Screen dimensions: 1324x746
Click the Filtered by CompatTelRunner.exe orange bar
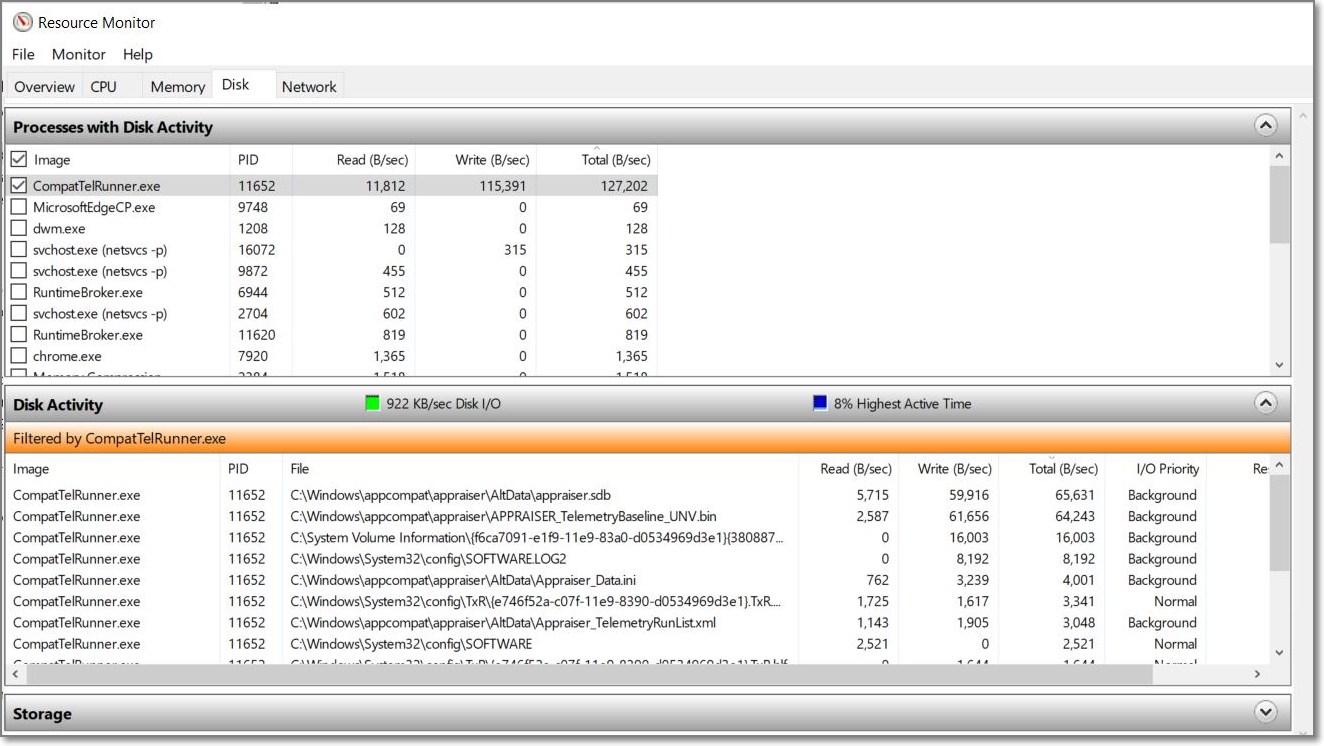[648, 438]
